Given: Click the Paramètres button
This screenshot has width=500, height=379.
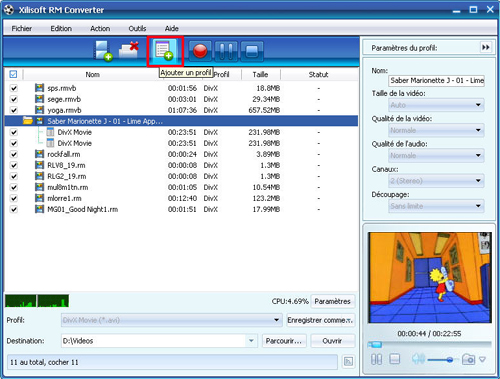Looking at the screenshot, I should [x=332, y=301].
